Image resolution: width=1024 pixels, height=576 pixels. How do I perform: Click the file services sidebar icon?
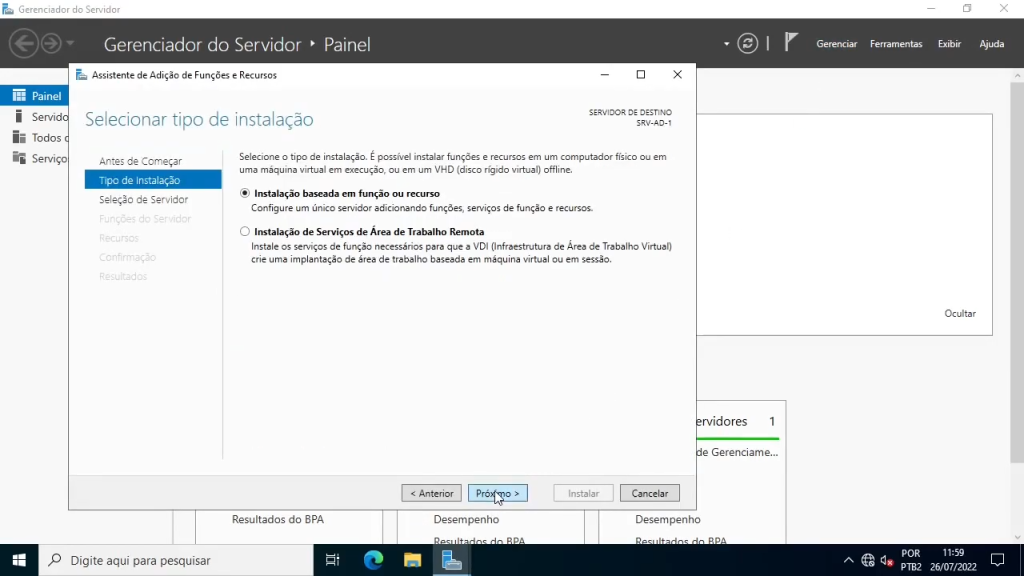[x=19, y=158]
